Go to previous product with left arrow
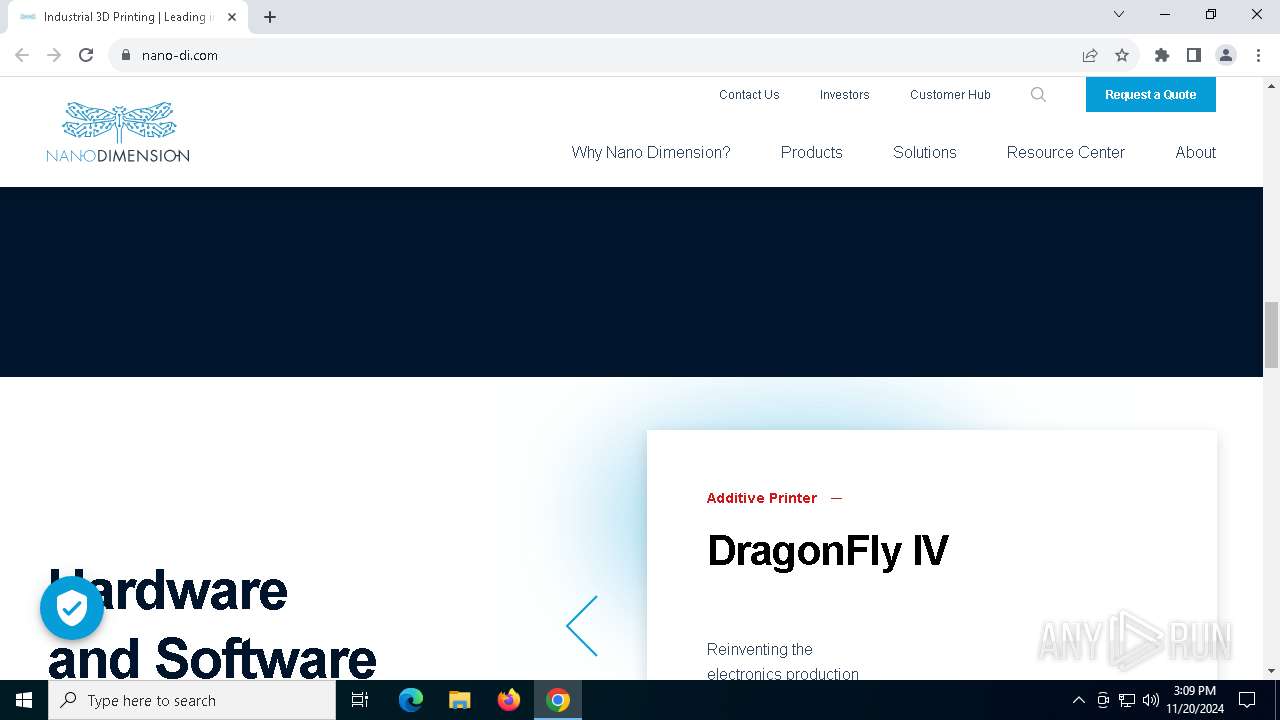1280x720 pixels. 582,626
